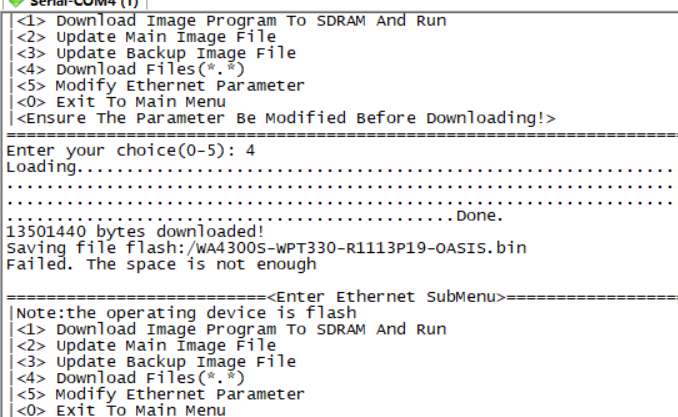This screenshot has width=678, height=417.
Task: Click the green icon on the Serial-COM4 tab
Action: (x=14, y=3)
